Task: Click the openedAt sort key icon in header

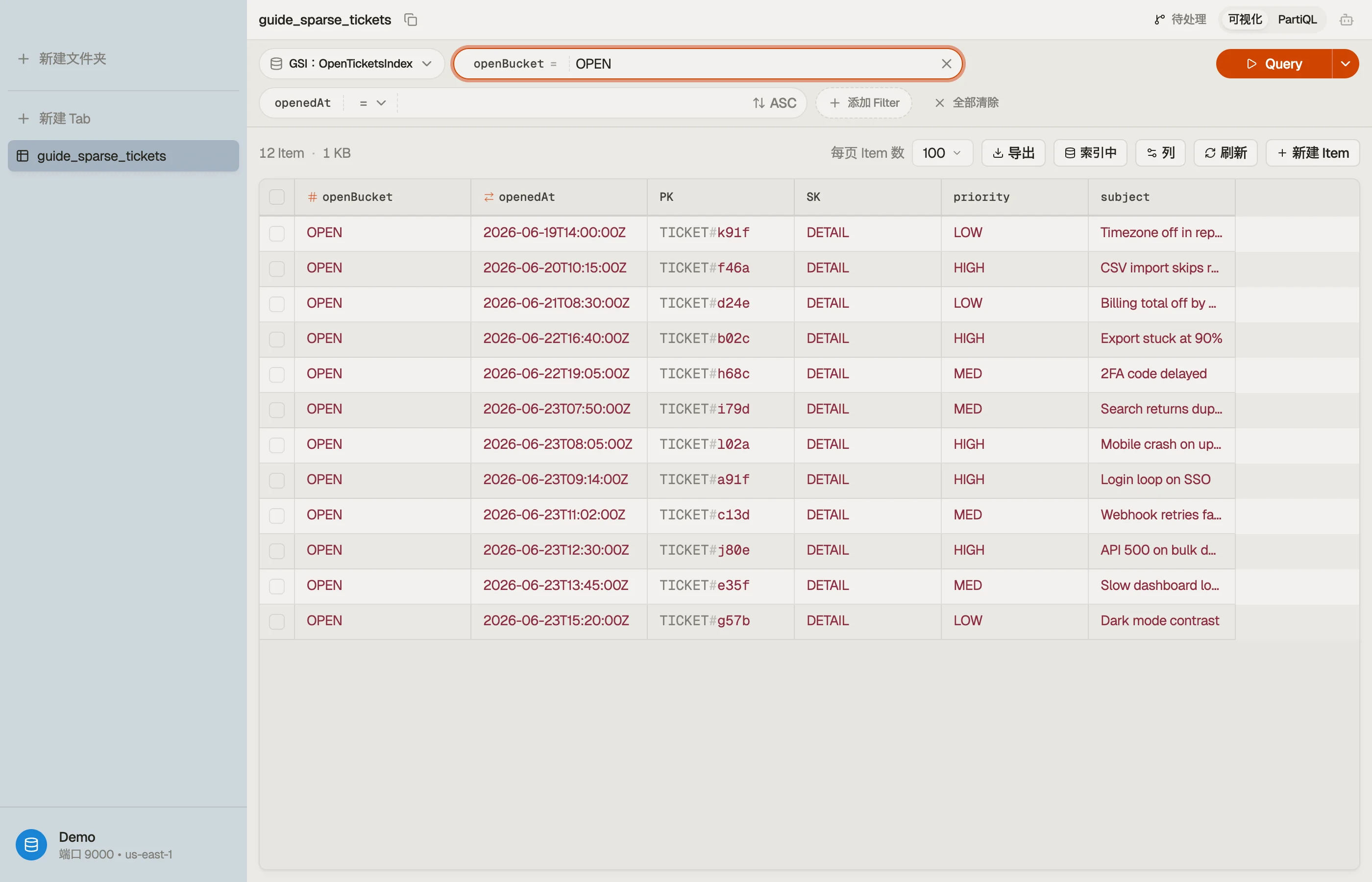Action: [x=489, y=197]
